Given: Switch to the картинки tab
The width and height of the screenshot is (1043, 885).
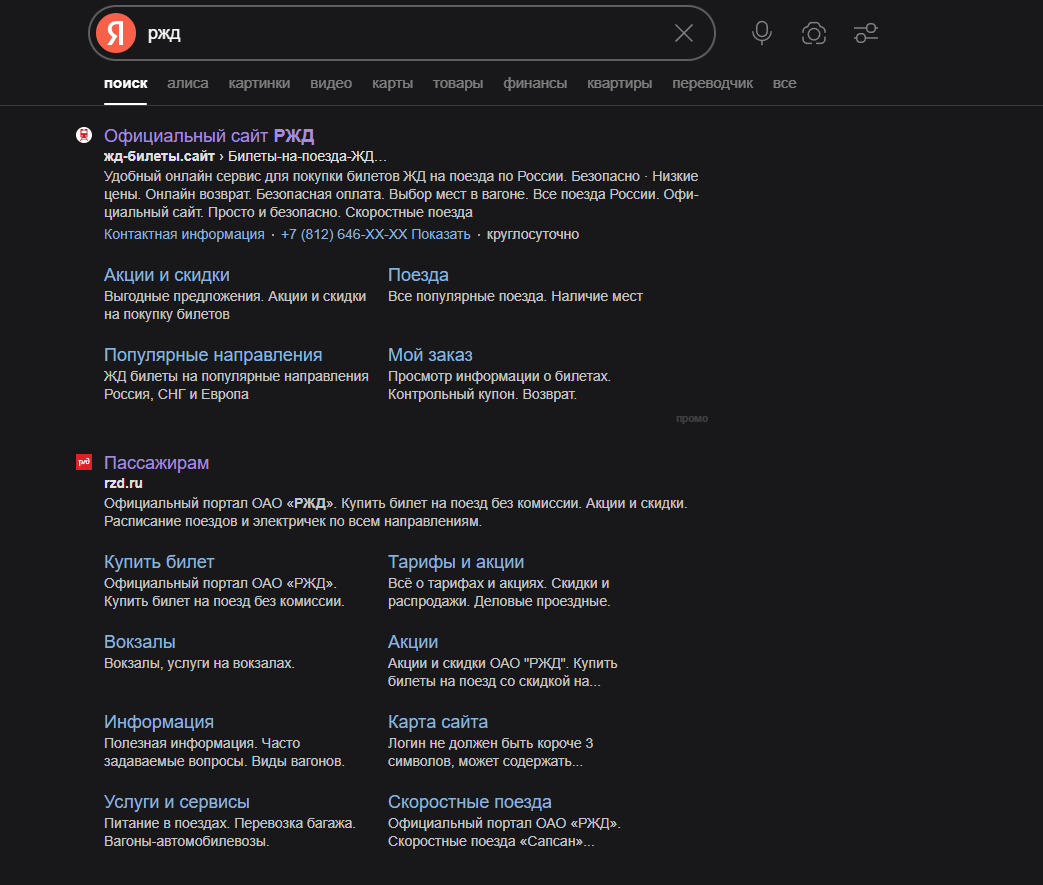Looking at the screenshot, I should point(259,83).
